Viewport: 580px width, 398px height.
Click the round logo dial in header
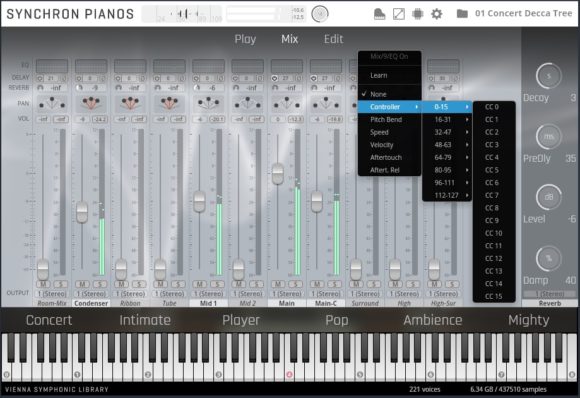(x=320, y=14)
